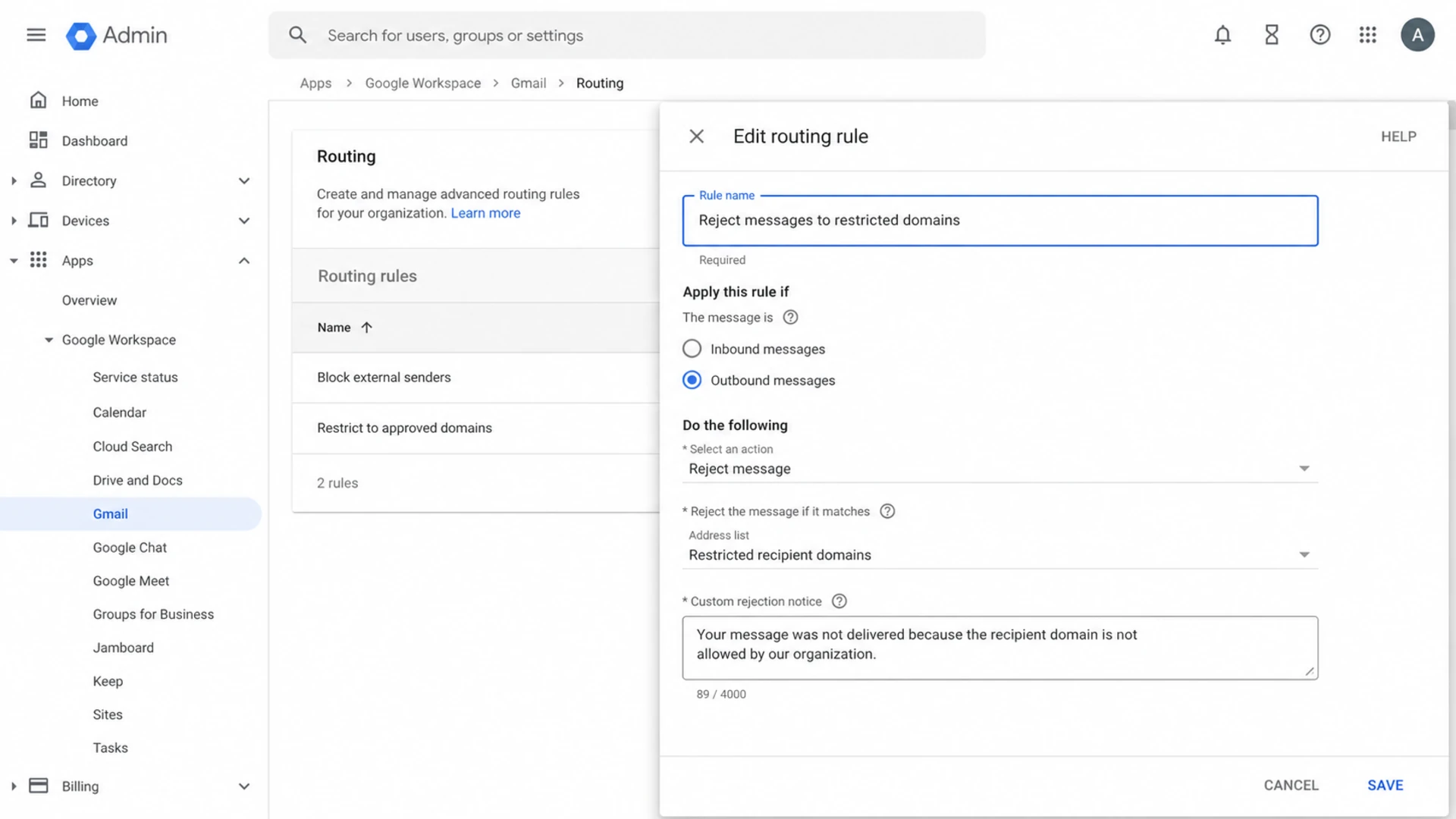Select Gmail in the sidebar
This screenshot has width=1456, height=819.
[130, 513]
